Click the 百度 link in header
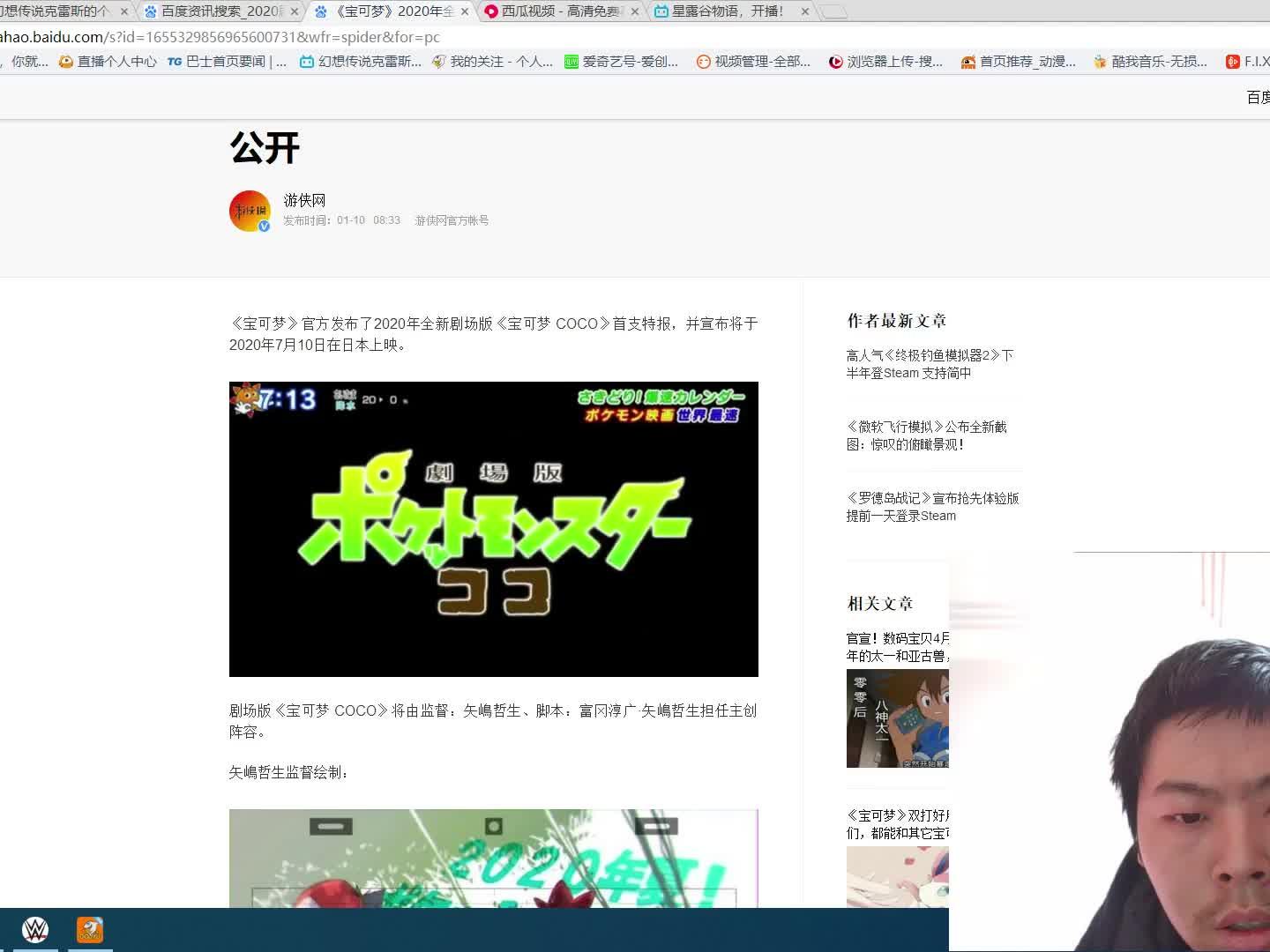The width and height of the screenshot is (1270, 952). 1259,97
